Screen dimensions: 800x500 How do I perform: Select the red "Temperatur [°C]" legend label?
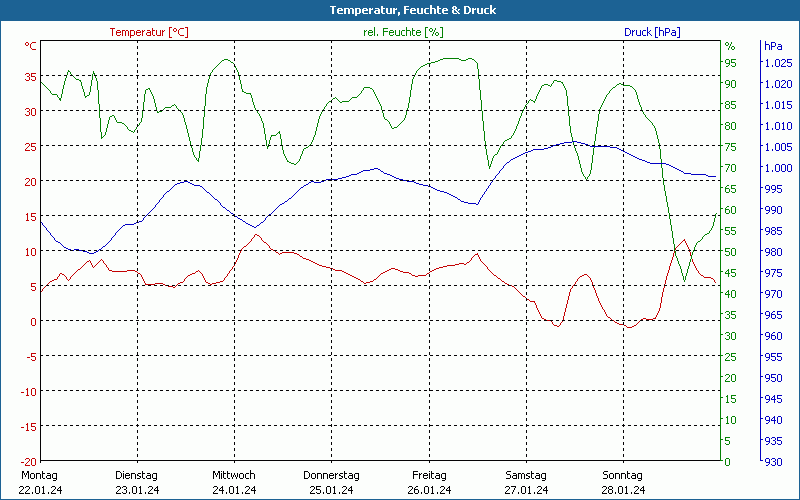(x=149, y=32)
